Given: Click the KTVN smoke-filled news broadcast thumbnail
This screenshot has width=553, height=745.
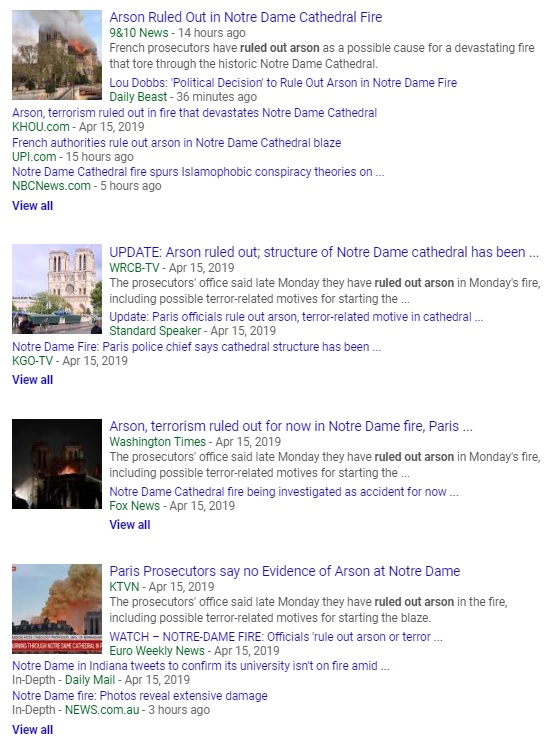Looking at the screenshot, I should tap(57, 609).
